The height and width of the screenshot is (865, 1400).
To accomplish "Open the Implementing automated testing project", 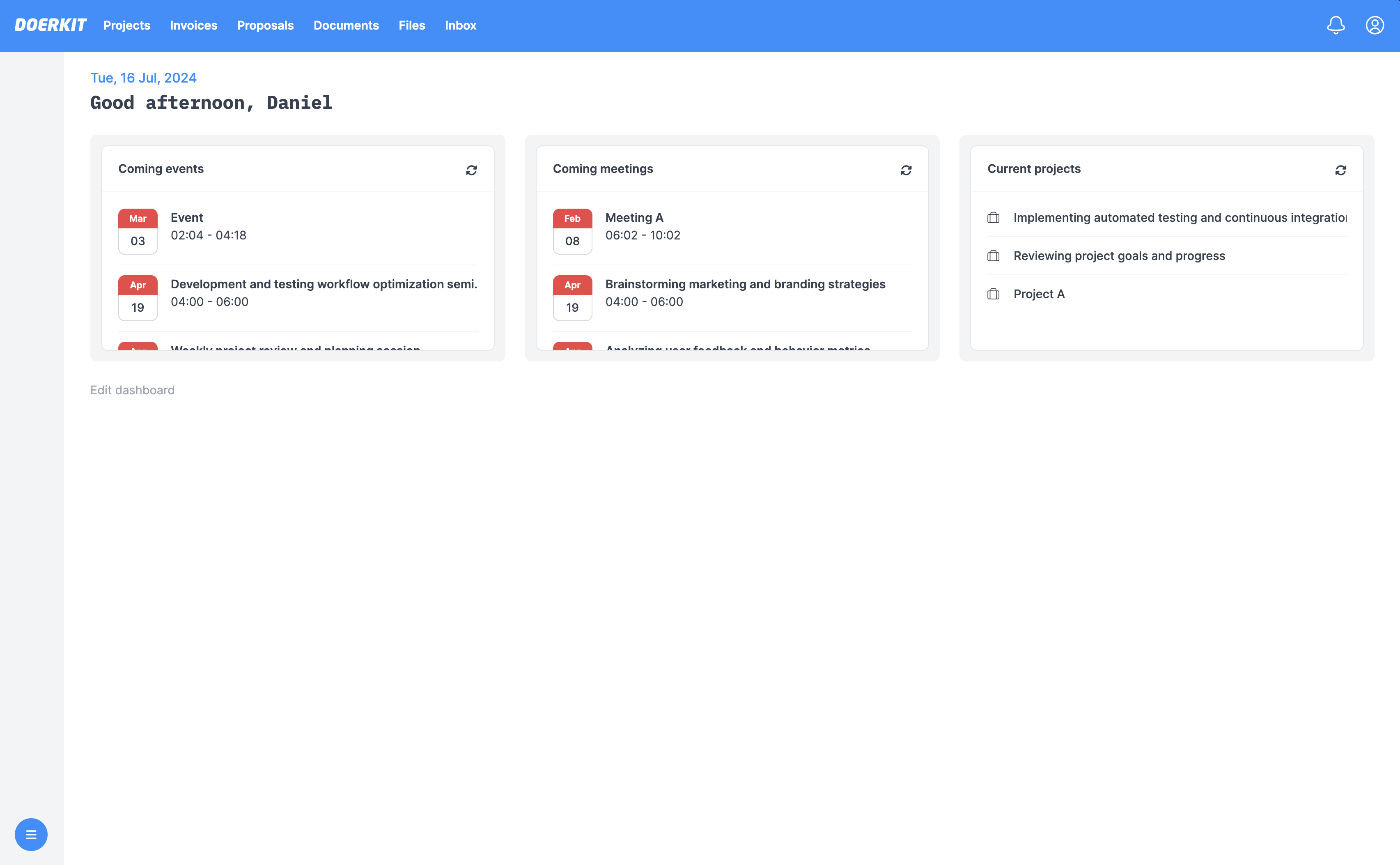I will [x=1180, y=217].
